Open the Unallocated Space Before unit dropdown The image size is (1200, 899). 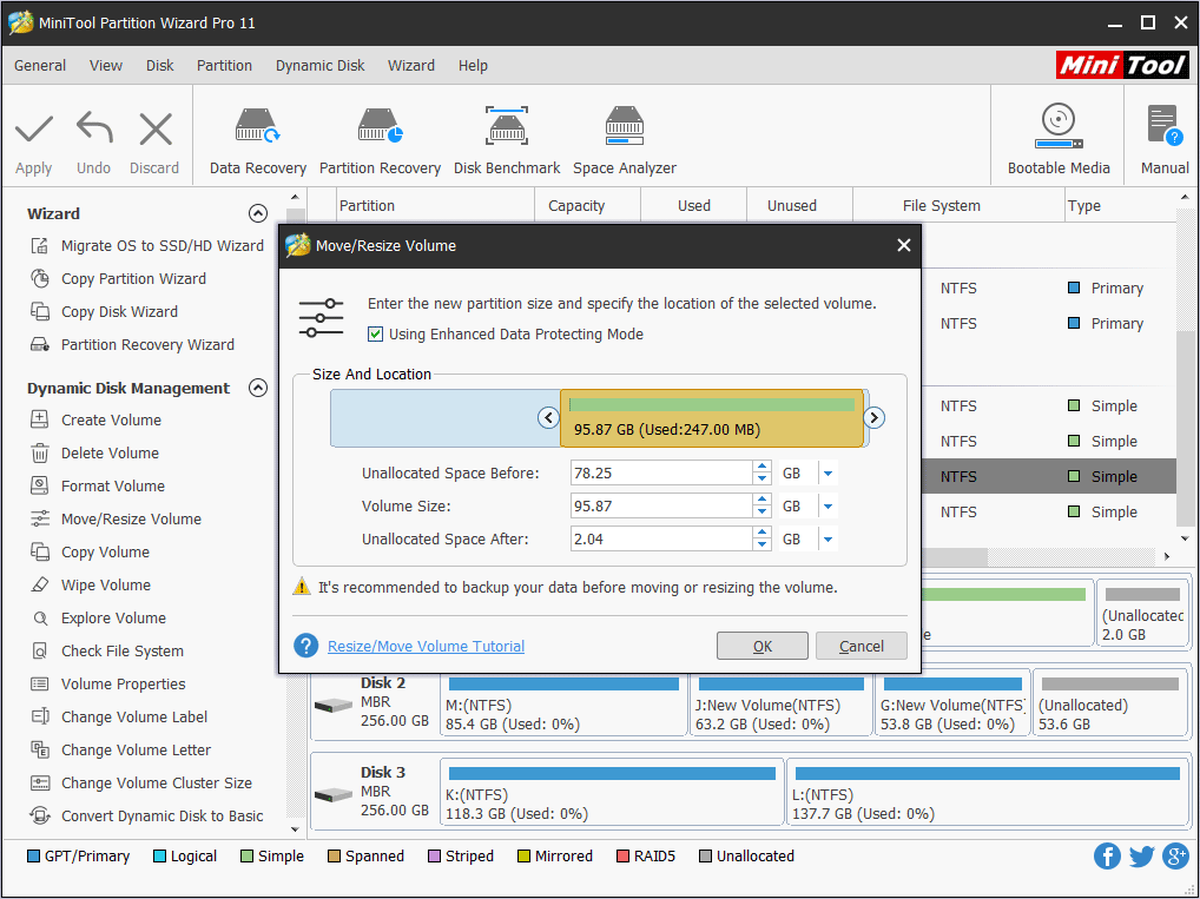pyautogui.click(x=828, y=473)
